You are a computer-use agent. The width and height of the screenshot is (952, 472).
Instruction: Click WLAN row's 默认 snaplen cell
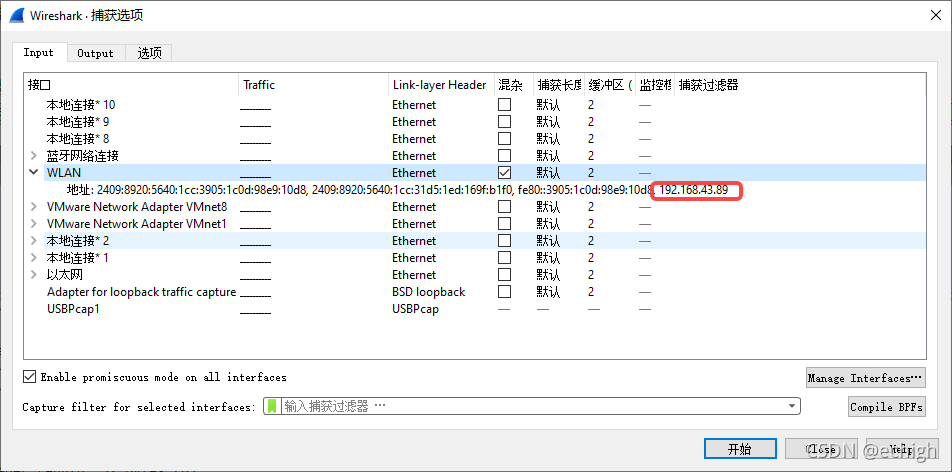[548, 173]
